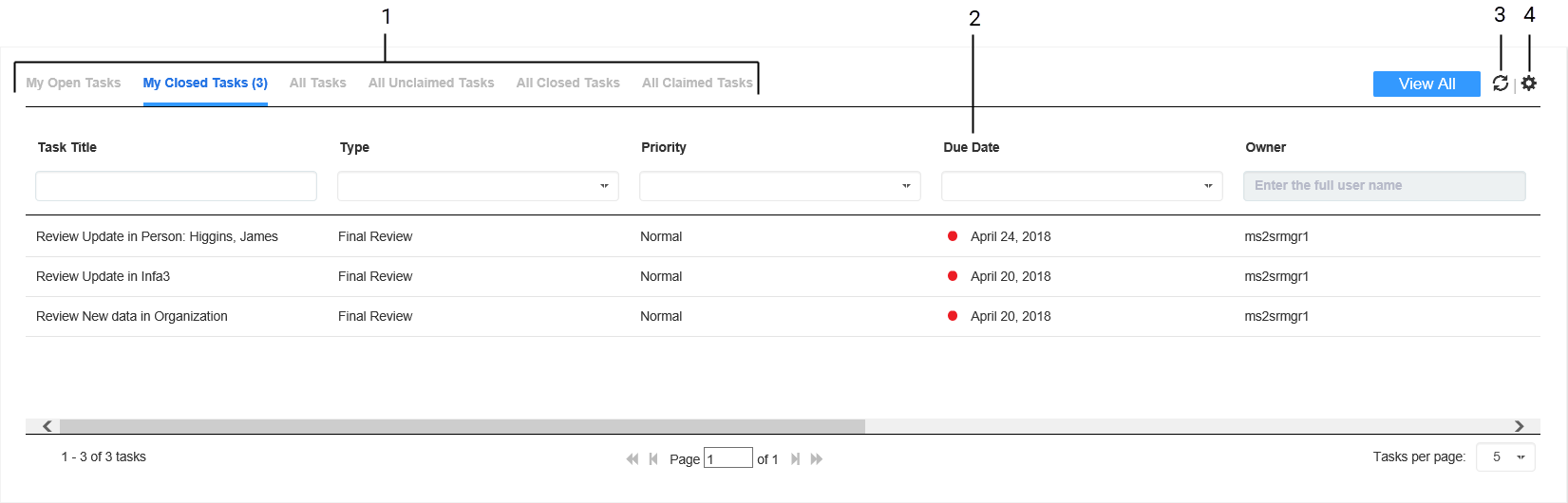Viewport: 1568px width, 503px height.
Task: Open the Priority filter dropdown
Action: click(x=780, y=186)
